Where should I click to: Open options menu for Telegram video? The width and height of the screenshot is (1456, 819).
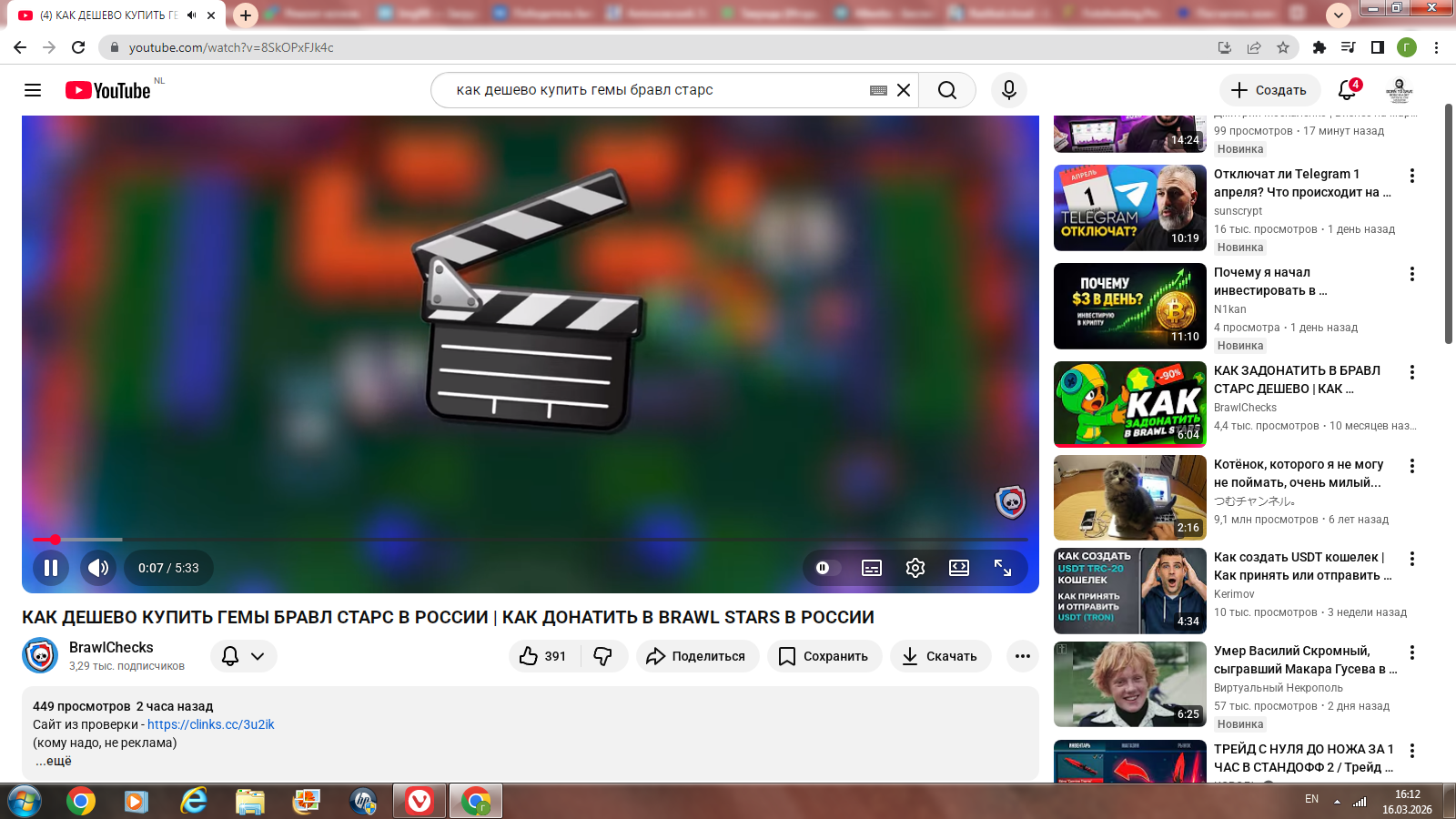tap(1411, 176)
